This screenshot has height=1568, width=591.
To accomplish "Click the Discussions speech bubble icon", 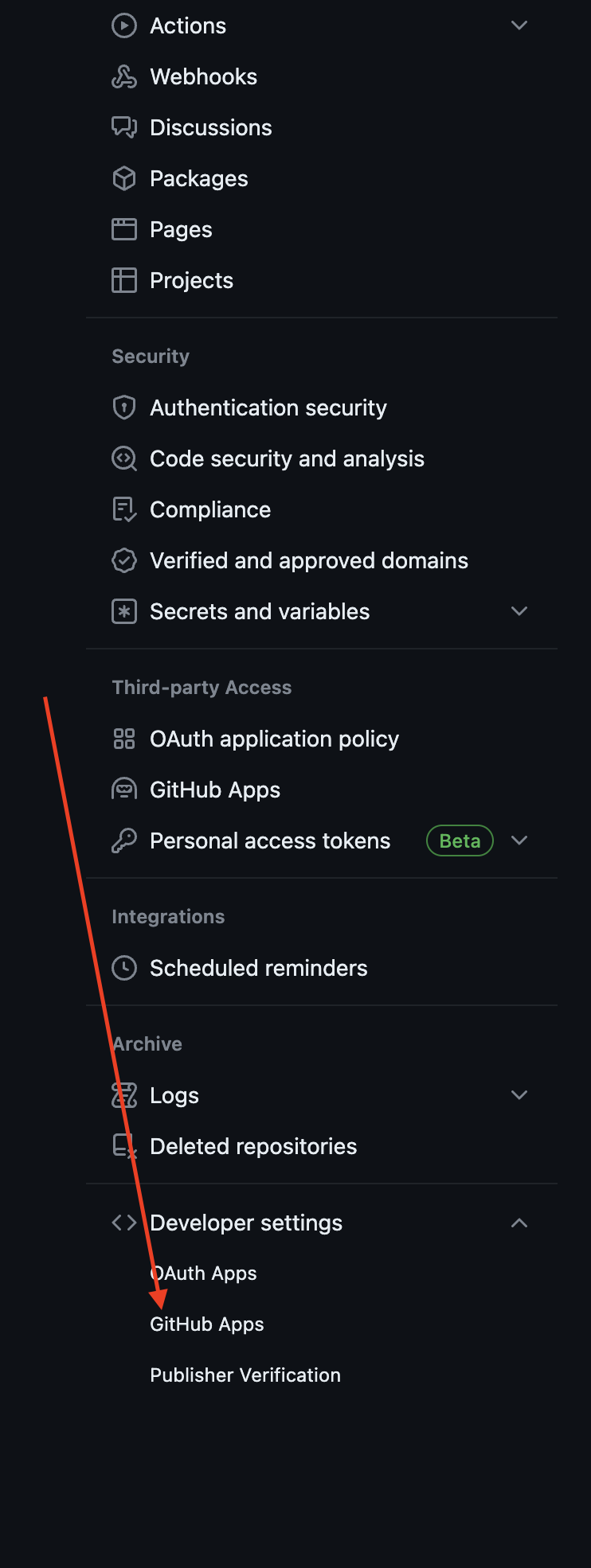I will [x=124, y=127].
